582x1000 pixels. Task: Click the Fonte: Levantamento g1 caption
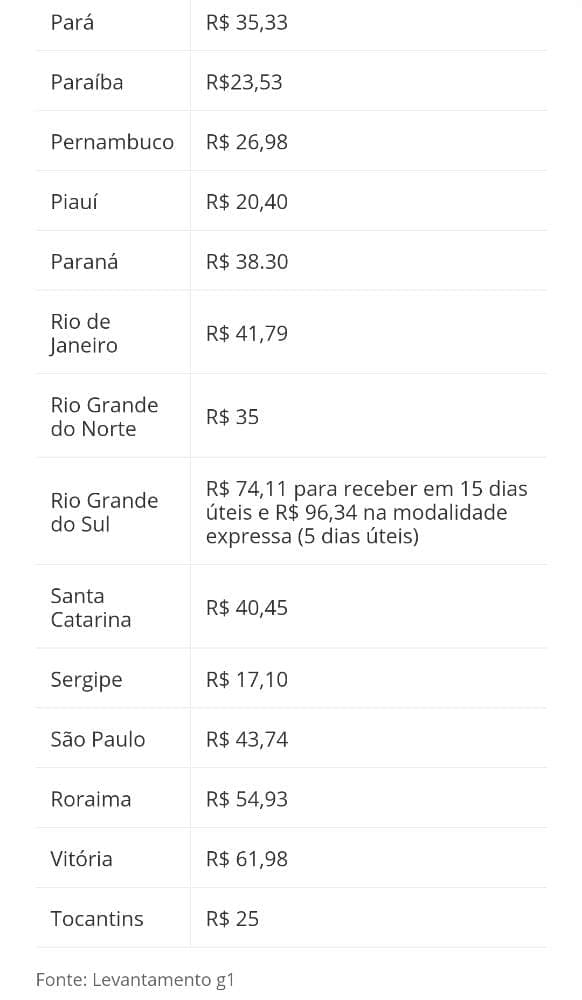[x=135, y=979]
